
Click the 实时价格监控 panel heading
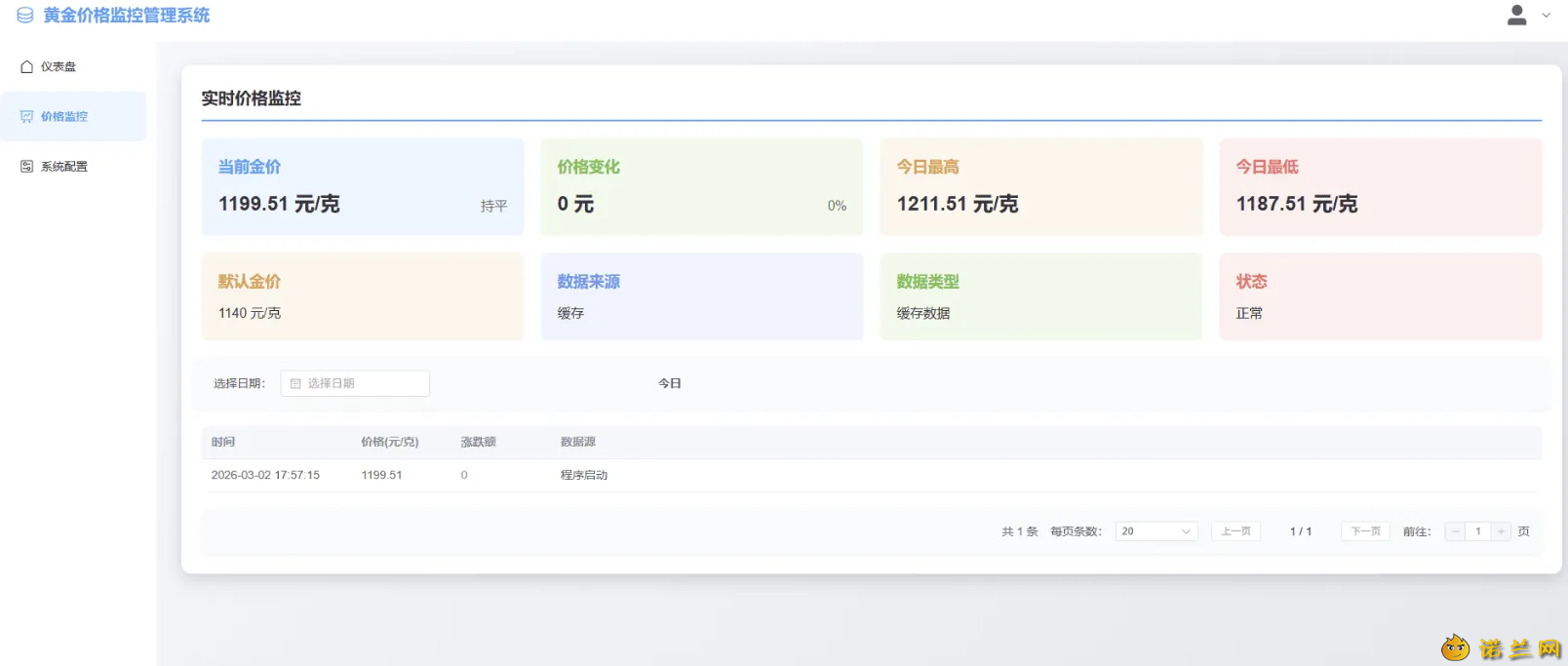click(x=252, y=98)
